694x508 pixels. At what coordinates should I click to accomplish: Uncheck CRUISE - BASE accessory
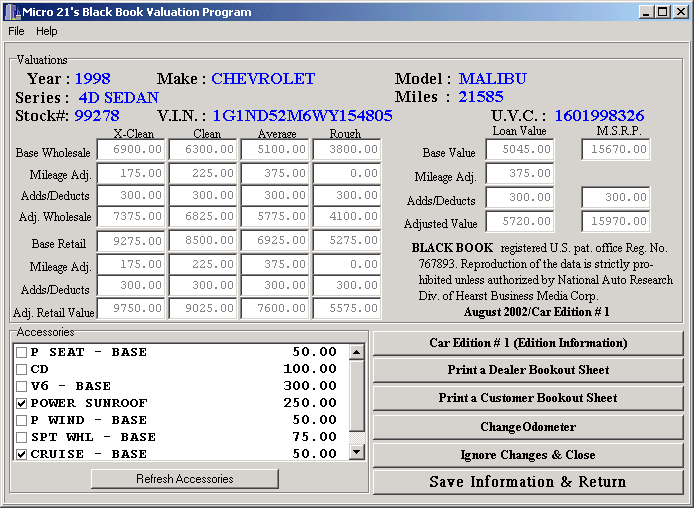pos(21,454)
